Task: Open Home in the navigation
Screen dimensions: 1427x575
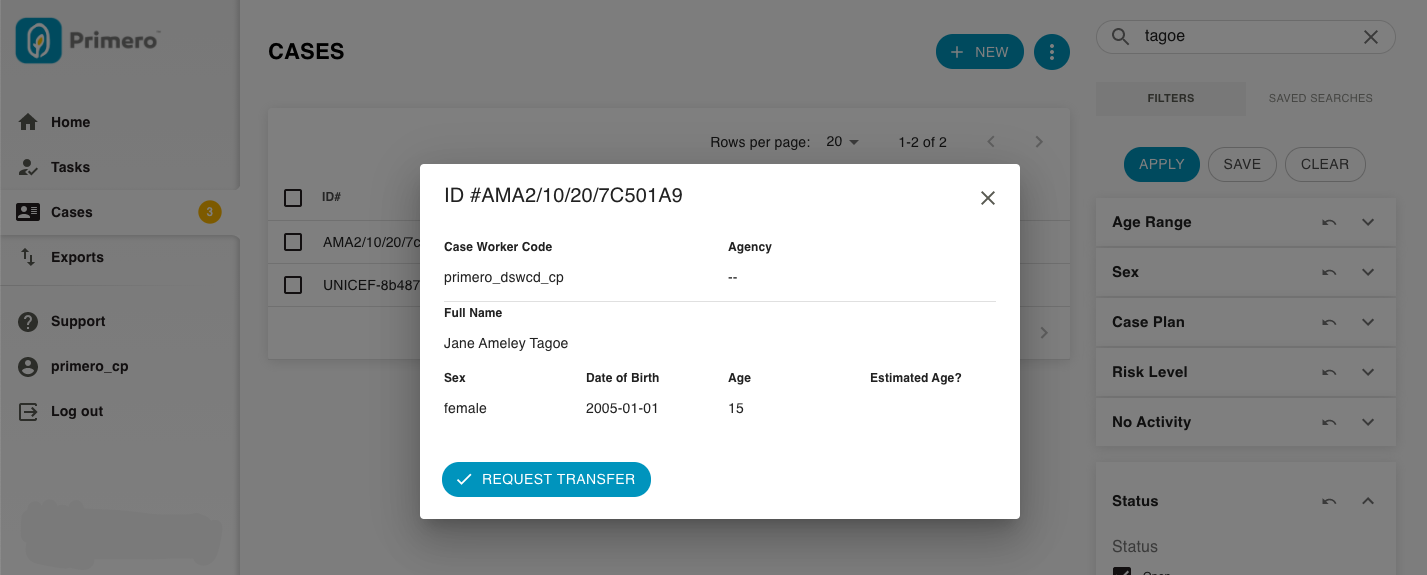Action: (x=71, y=122)
